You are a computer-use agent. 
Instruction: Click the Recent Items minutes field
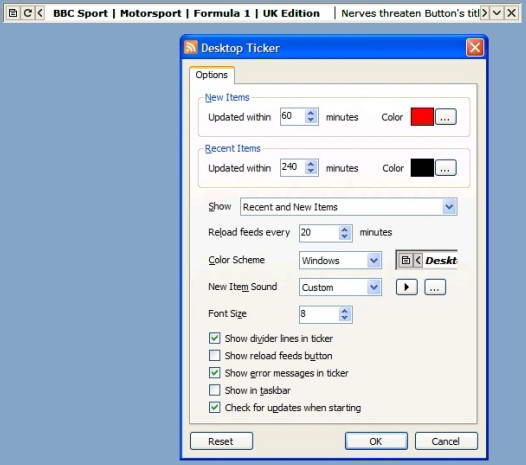(x=293, y=168)
